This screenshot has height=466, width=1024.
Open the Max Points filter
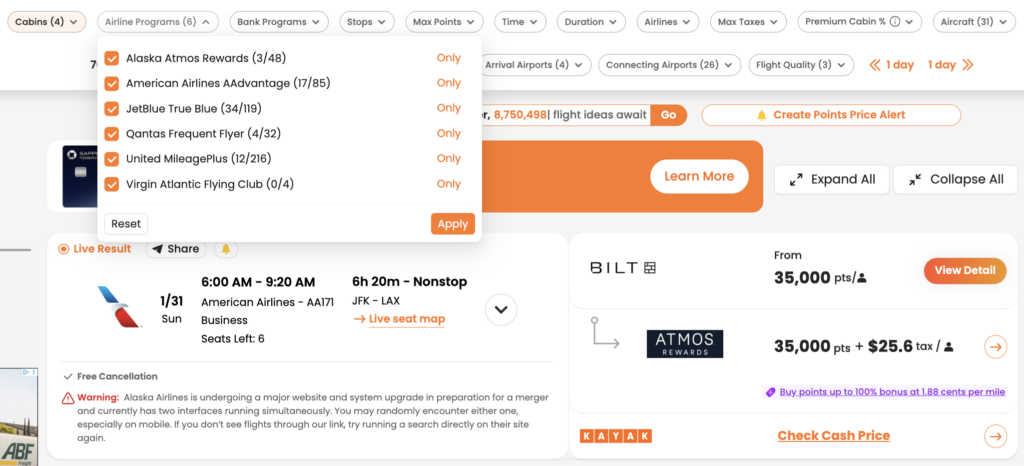coord(444,22)
